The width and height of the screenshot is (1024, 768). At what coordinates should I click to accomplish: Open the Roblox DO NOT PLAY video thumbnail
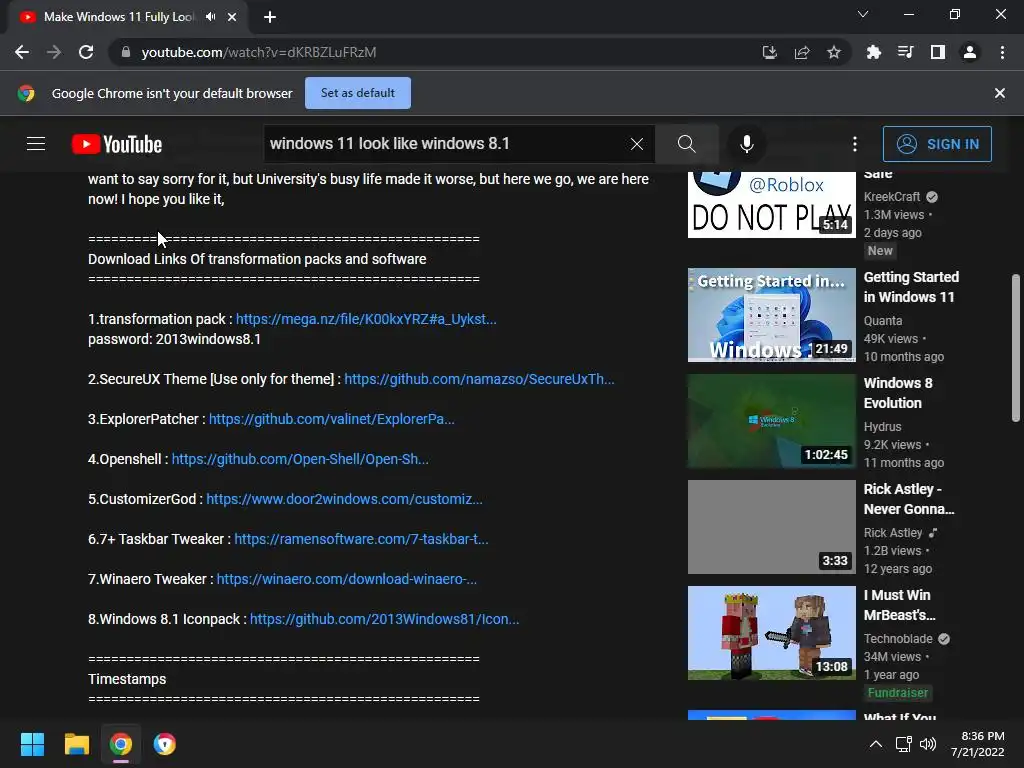tap(771, 204)
